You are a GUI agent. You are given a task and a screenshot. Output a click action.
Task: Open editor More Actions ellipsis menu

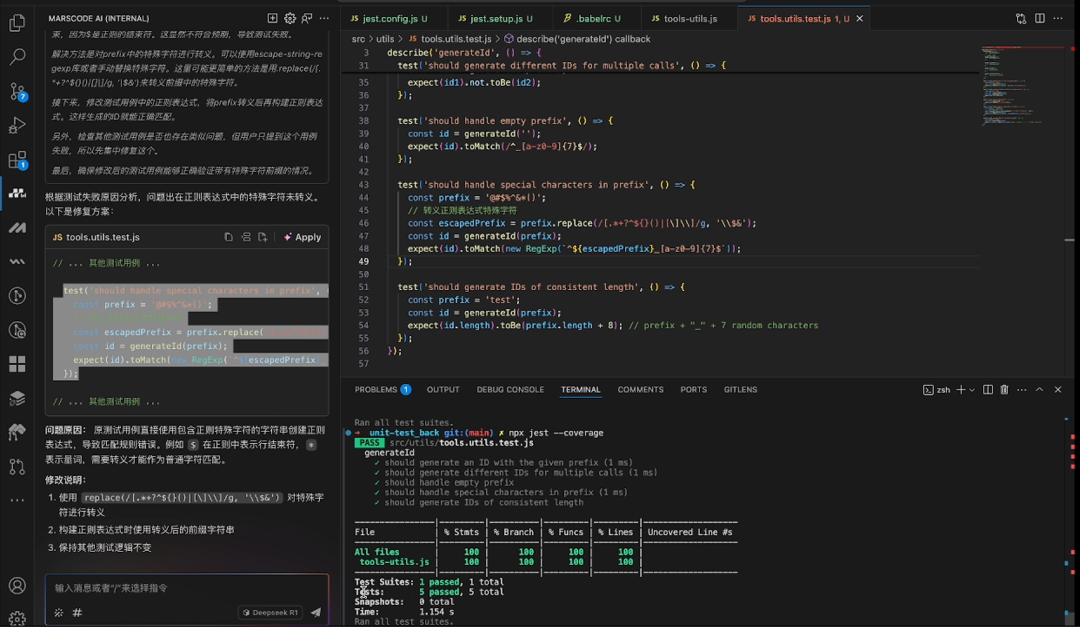coord(1059,18)
